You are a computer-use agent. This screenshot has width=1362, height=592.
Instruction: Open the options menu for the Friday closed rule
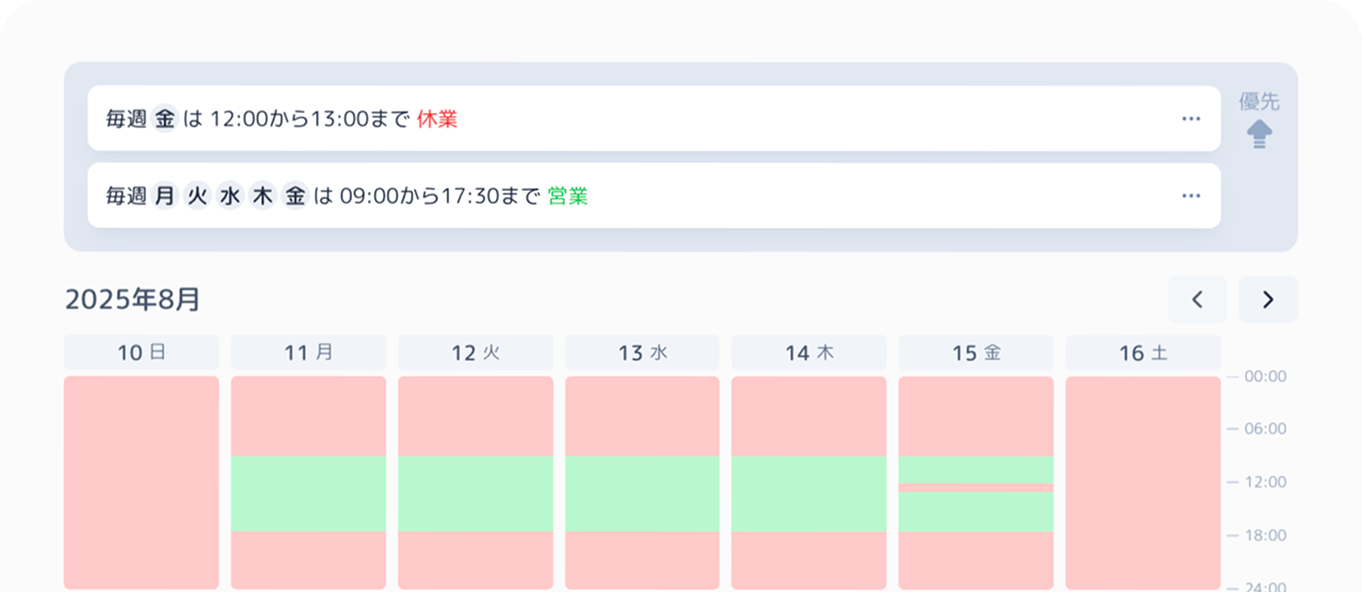pyautogui.click(x=1190, y=119)
